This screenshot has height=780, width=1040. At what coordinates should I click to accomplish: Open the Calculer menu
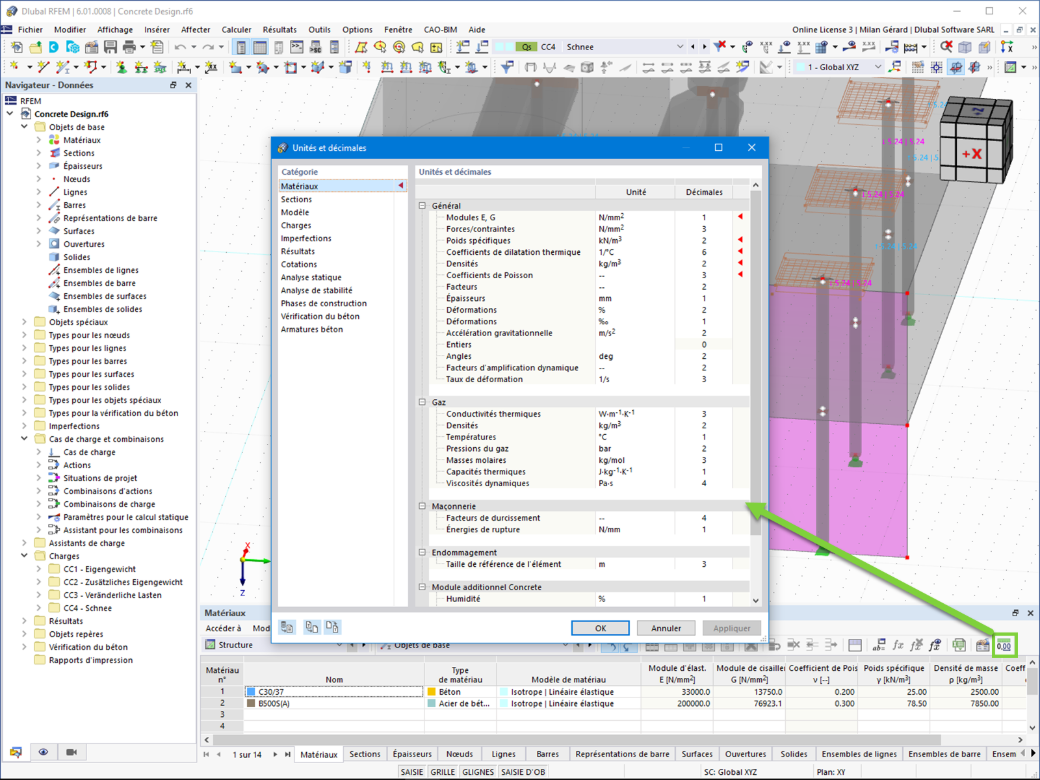(x=236, y=30)
